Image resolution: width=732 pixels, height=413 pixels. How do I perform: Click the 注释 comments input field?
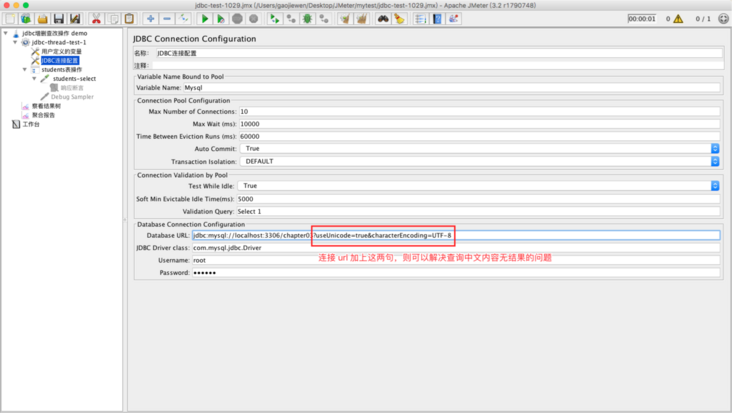(x=437, y=65)
